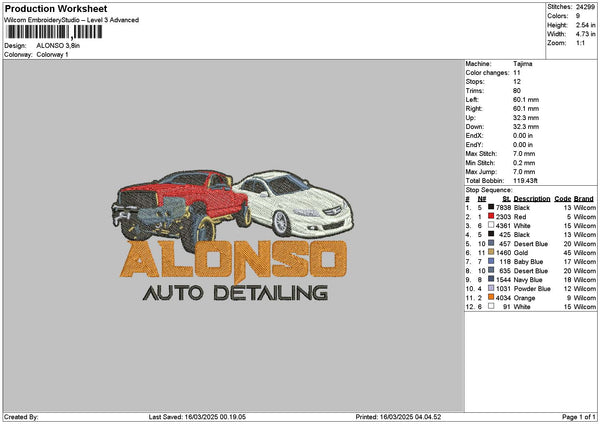This screenshot has height=424, width=600.
Task: Click the Brand column header
Action: click(586, 198)
